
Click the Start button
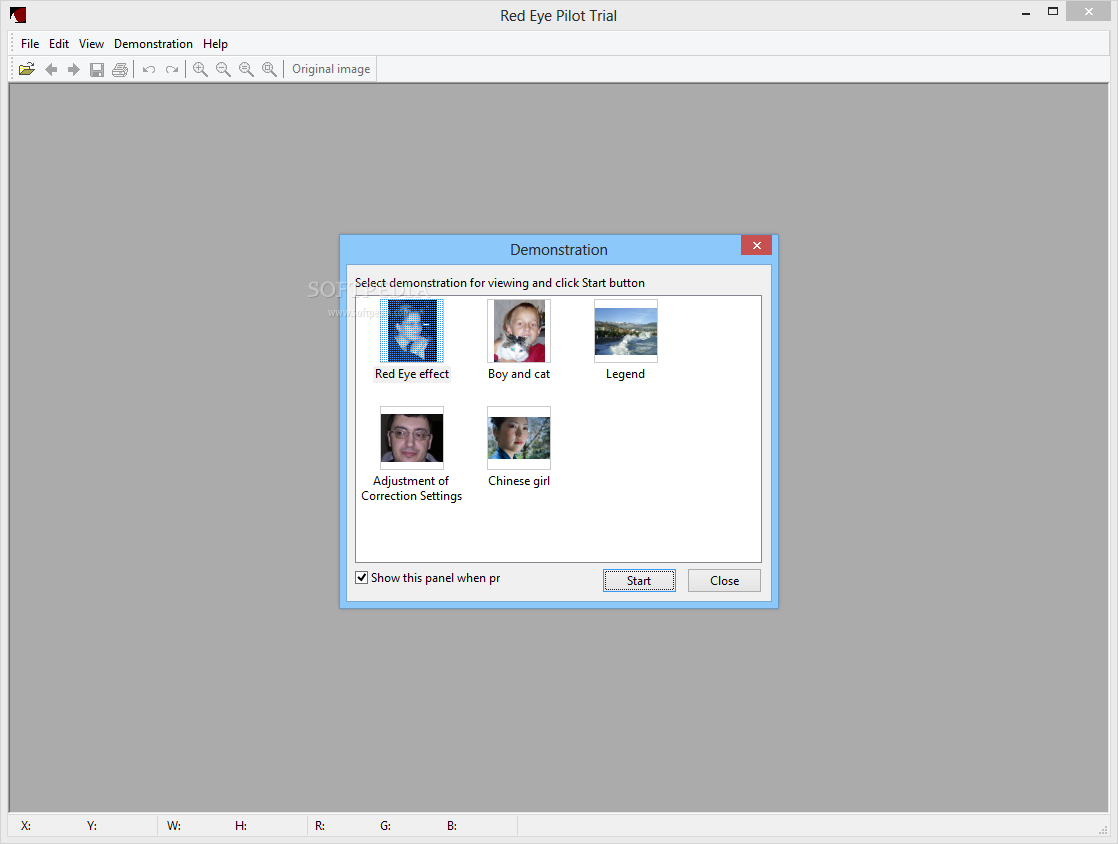[x=639, y=580]
